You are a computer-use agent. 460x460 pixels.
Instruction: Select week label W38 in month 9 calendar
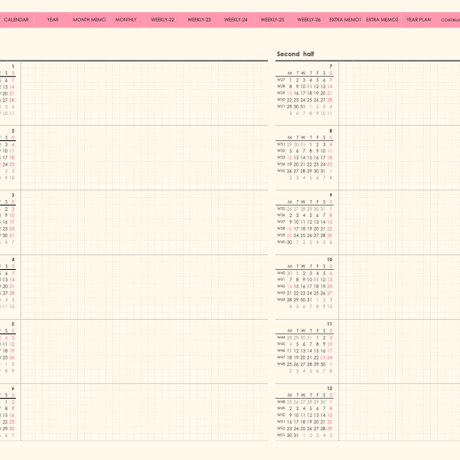pos(281,229)
